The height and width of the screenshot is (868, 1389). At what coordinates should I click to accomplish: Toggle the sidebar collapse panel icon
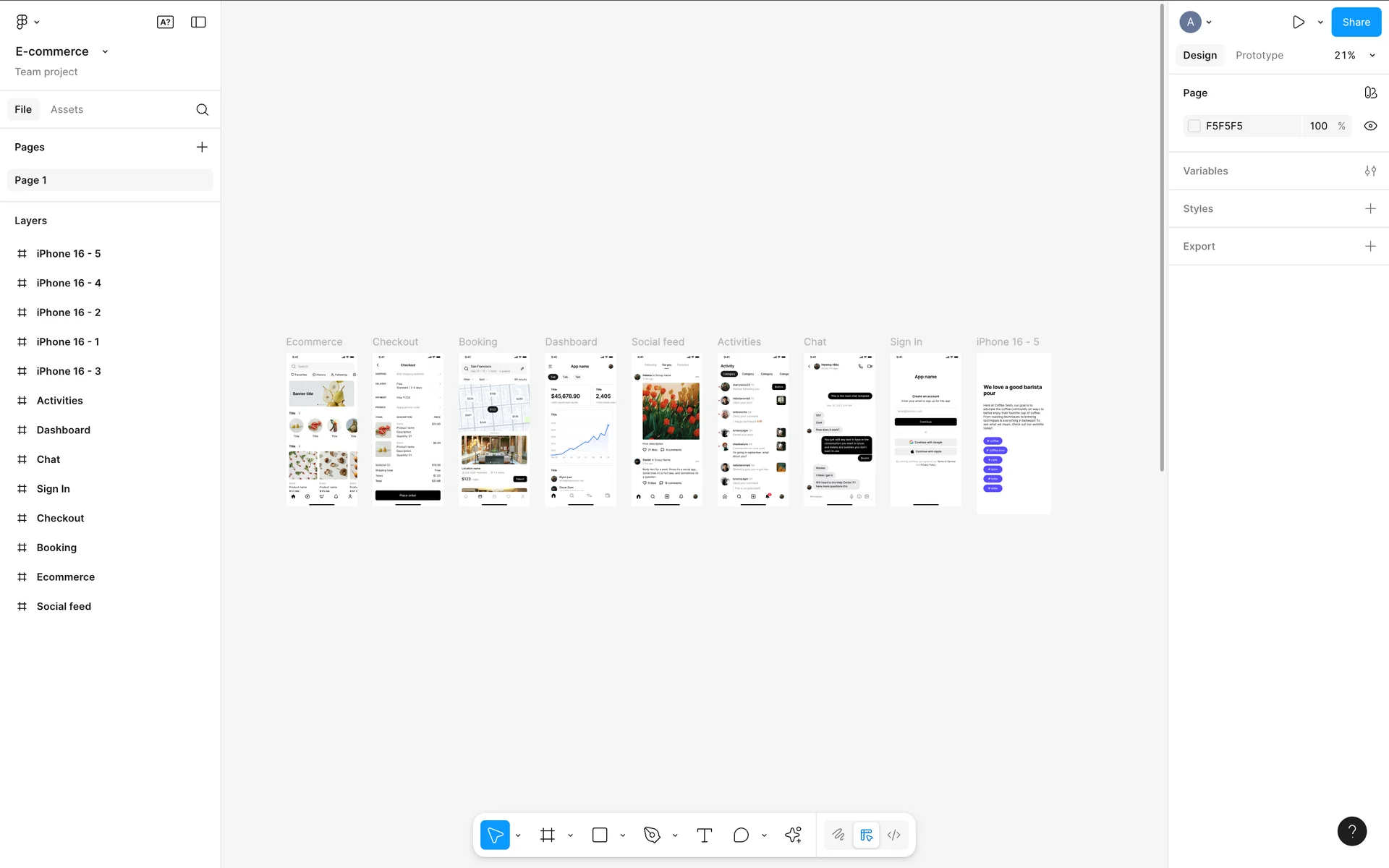(x=198, y=22)
